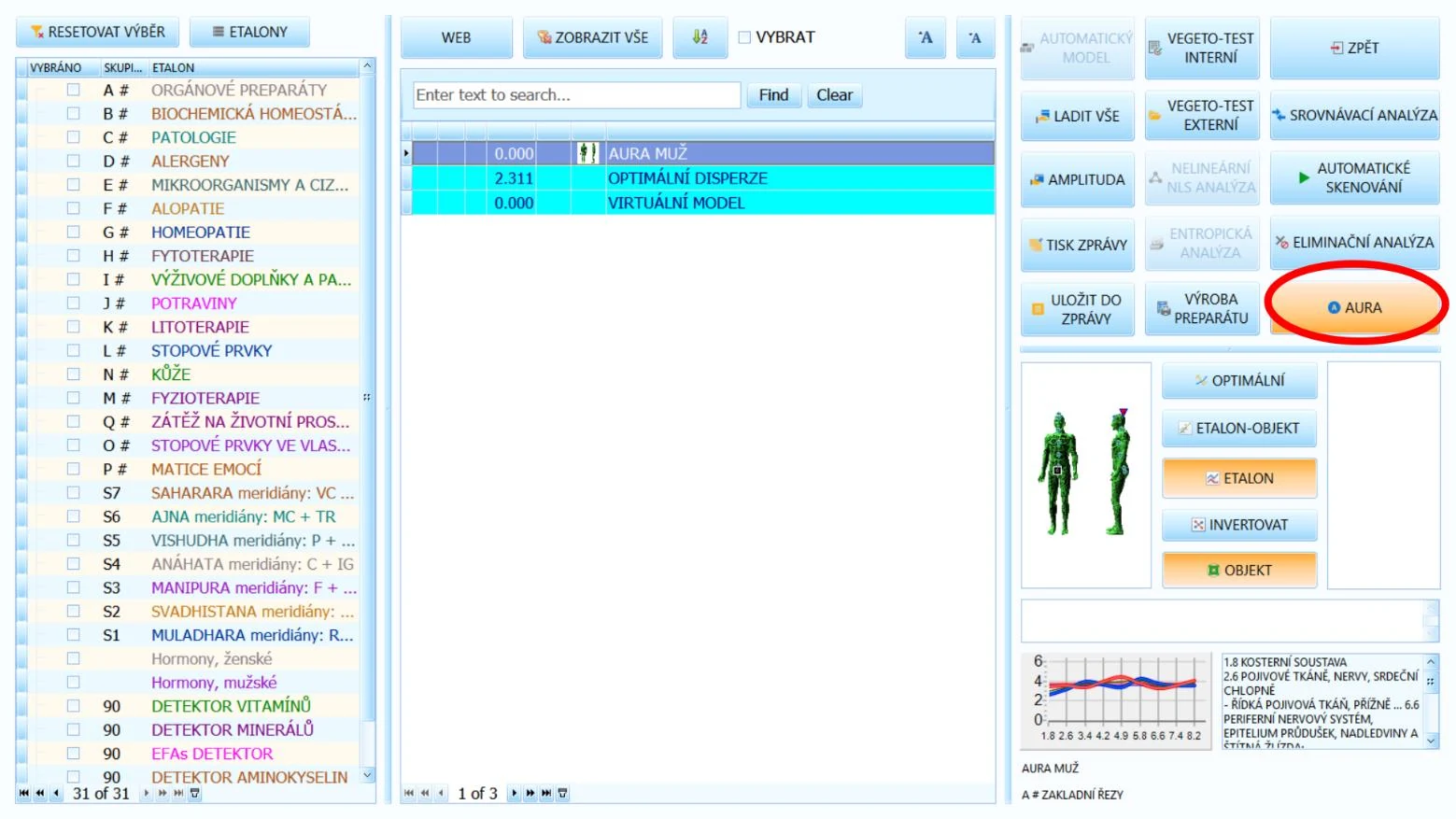Increase font size with larger A icon

point(926,37)
